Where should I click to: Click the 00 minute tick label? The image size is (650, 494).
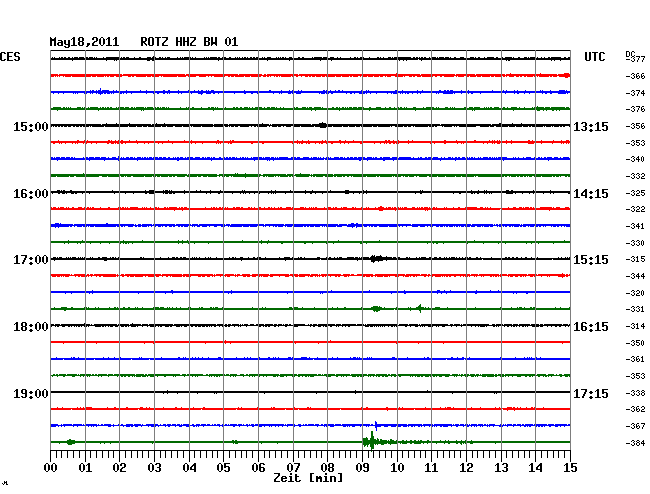tap(51, 468)
